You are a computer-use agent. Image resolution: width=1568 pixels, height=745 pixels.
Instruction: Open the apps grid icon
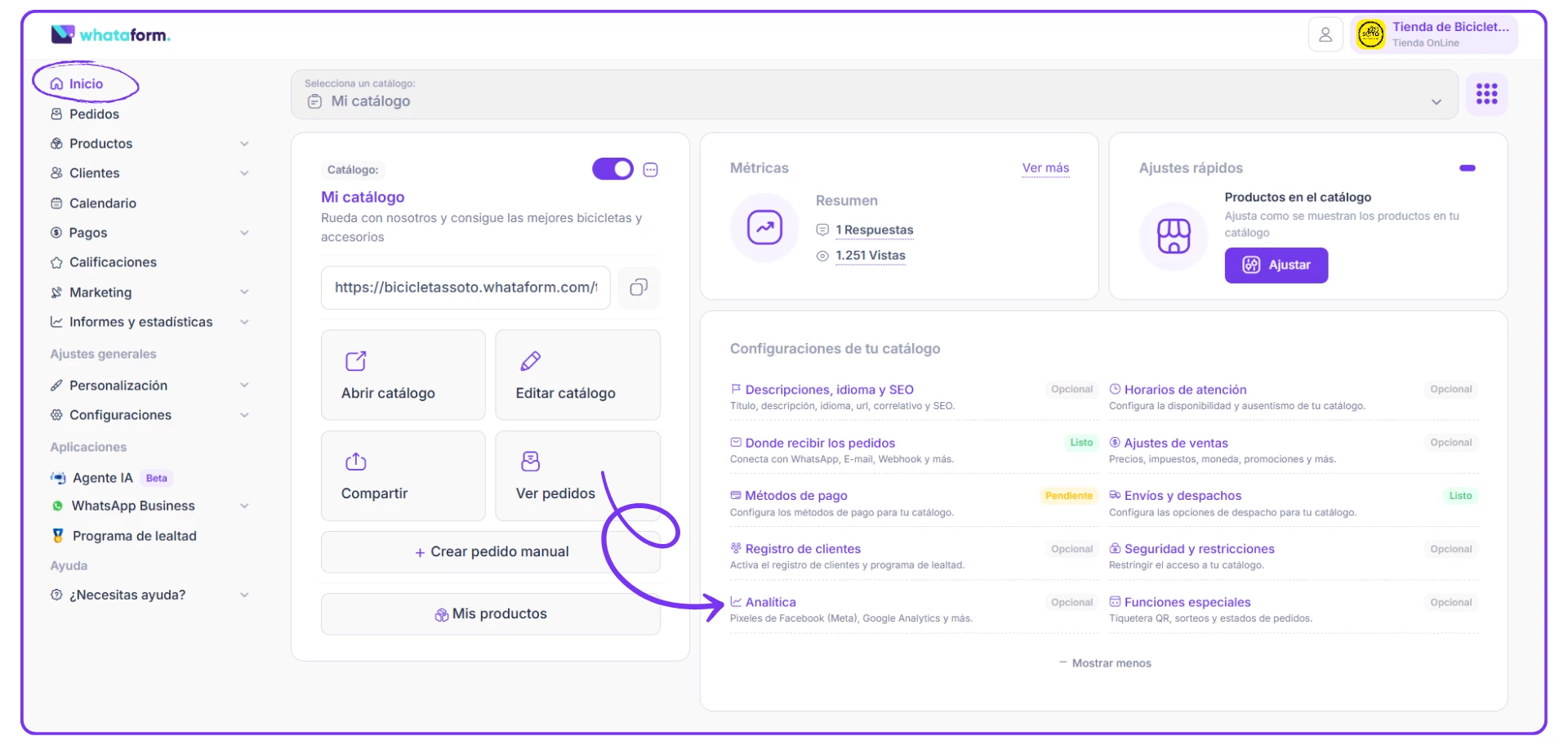pyautogui.click(x=1486, y=94)
